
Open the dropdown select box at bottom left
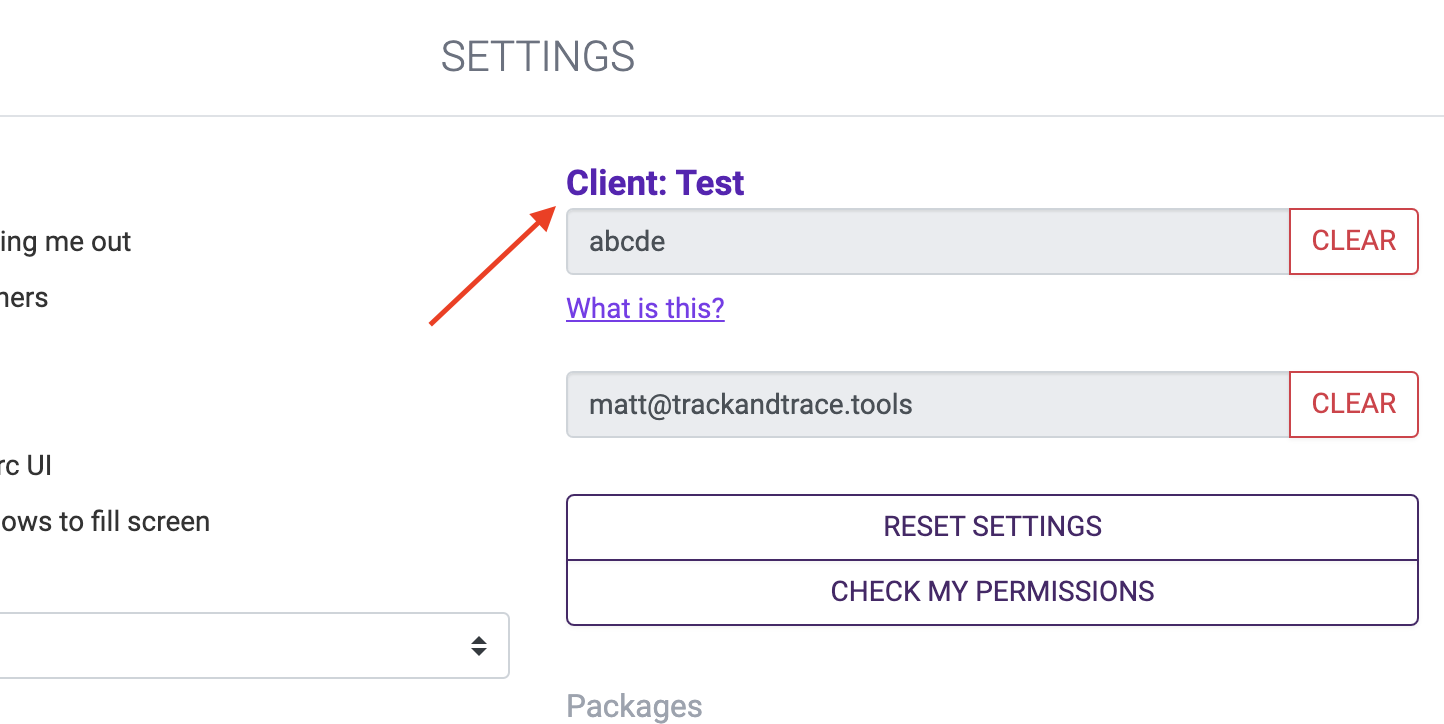[x=250, y=646]
